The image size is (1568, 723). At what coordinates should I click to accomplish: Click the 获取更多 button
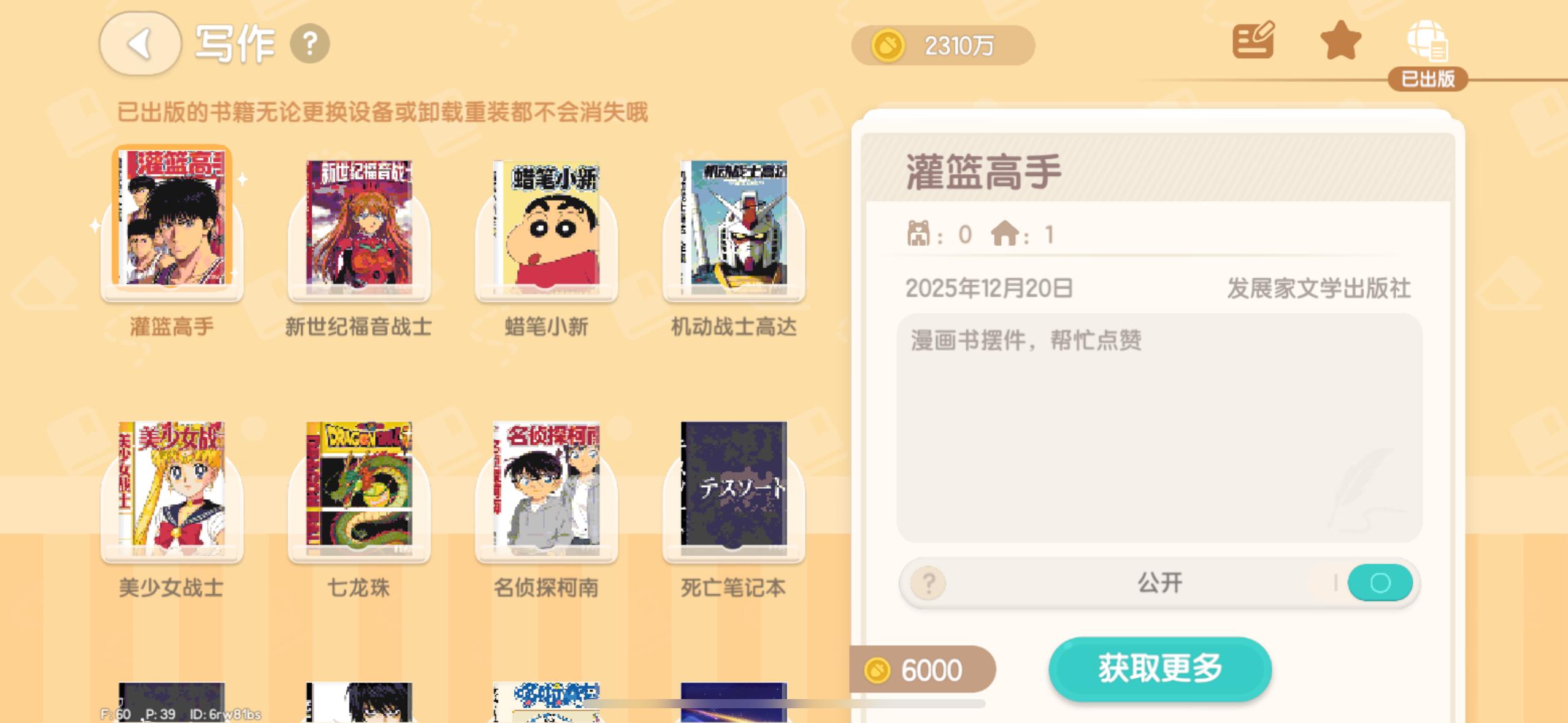1160,668
